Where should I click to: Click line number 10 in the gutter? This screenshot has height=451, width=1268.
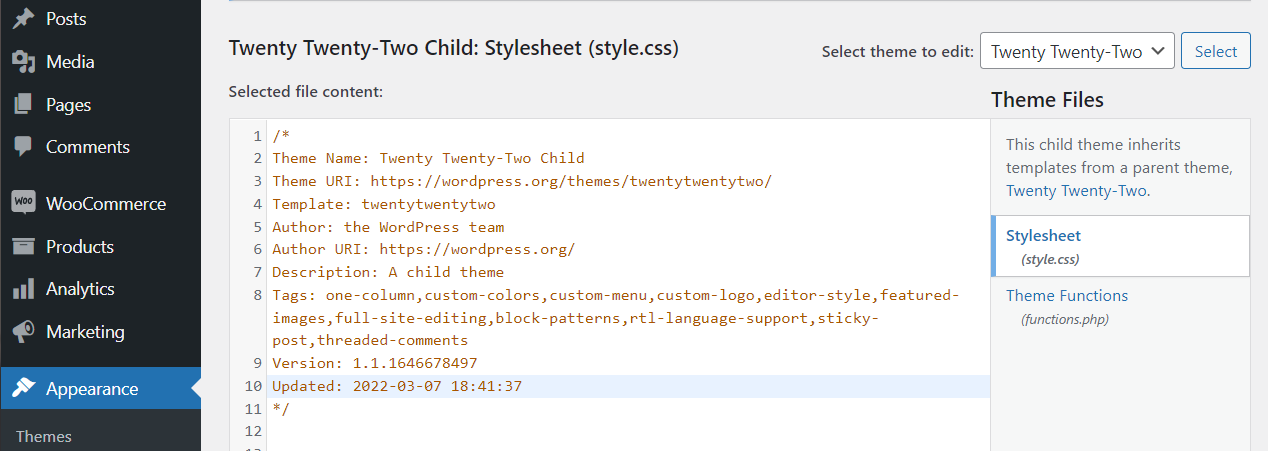[253, 386]
